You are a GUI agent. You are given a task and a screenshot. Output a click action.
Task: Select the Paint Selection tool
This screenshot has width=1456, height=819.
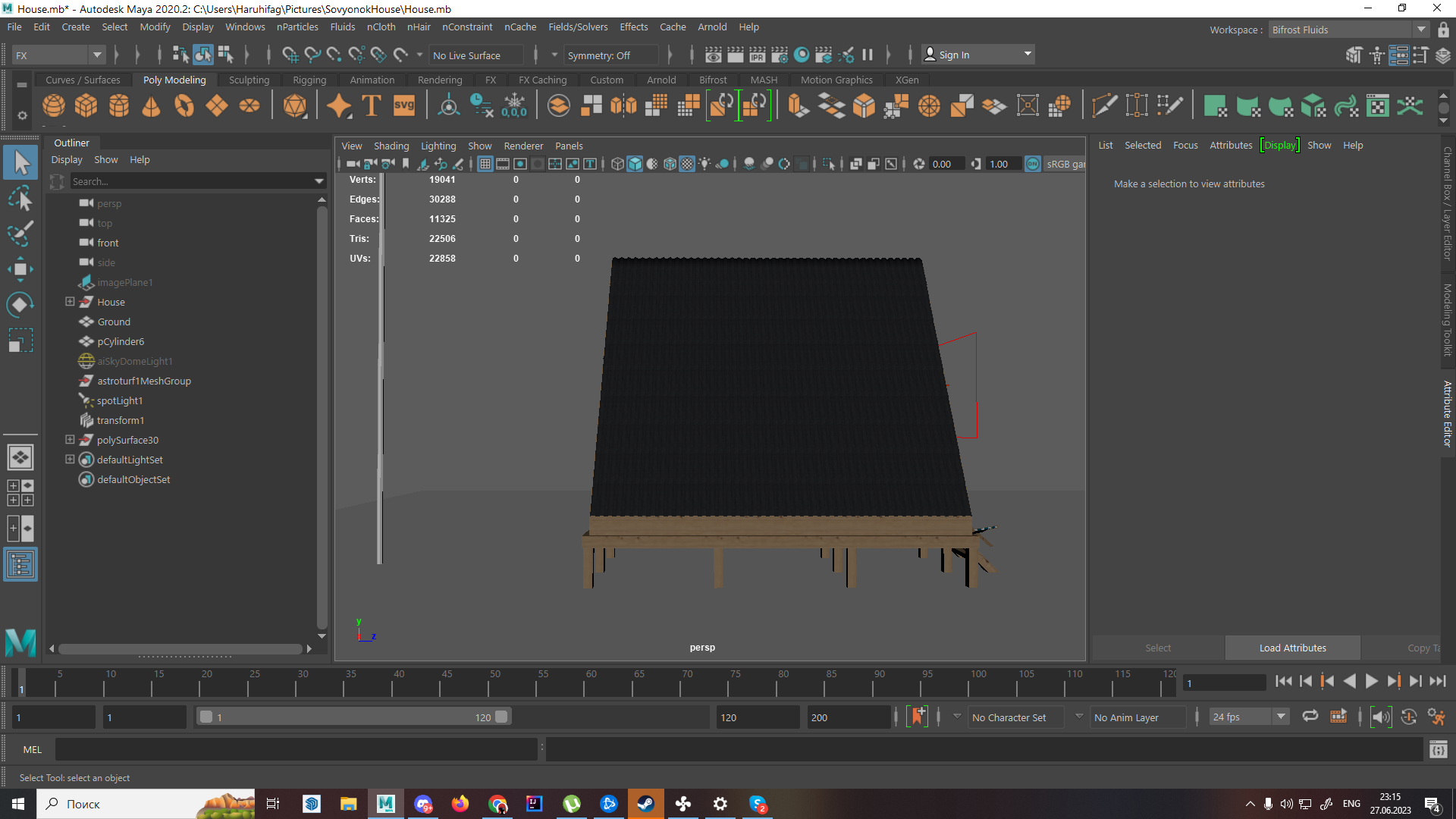pyautogui.click(x=20, y=234)
